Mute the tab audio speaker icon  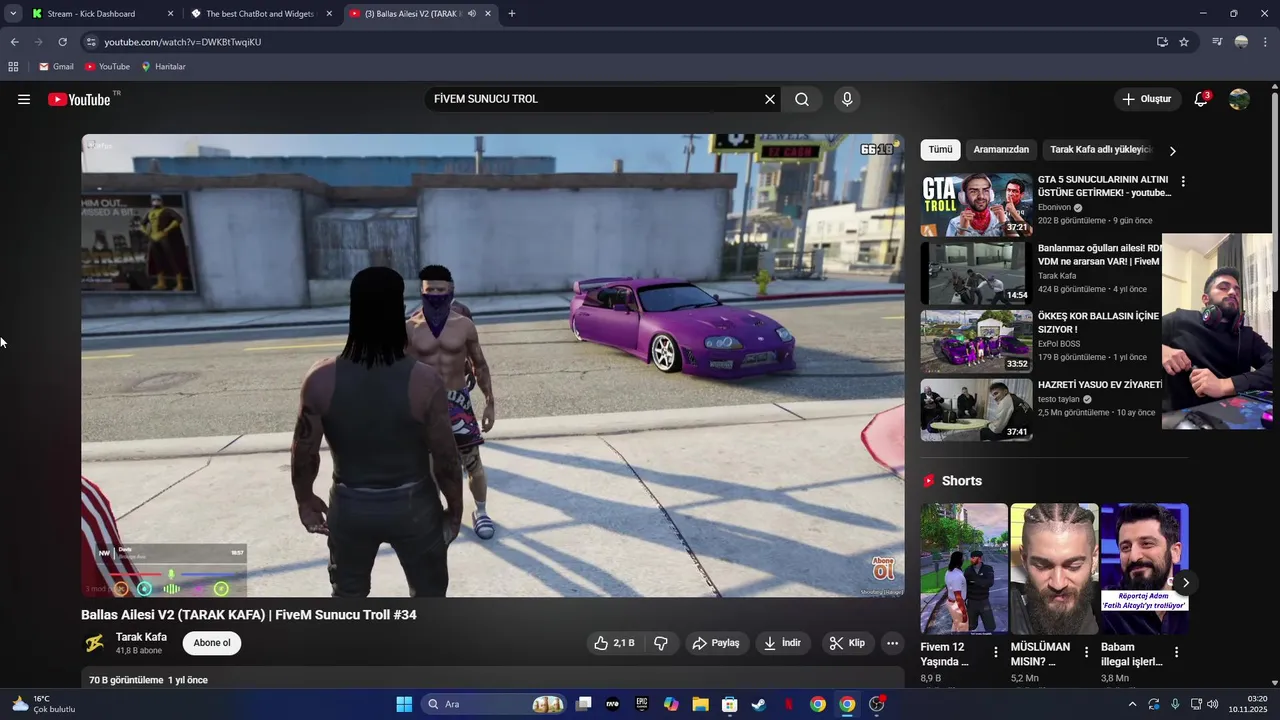471,14
